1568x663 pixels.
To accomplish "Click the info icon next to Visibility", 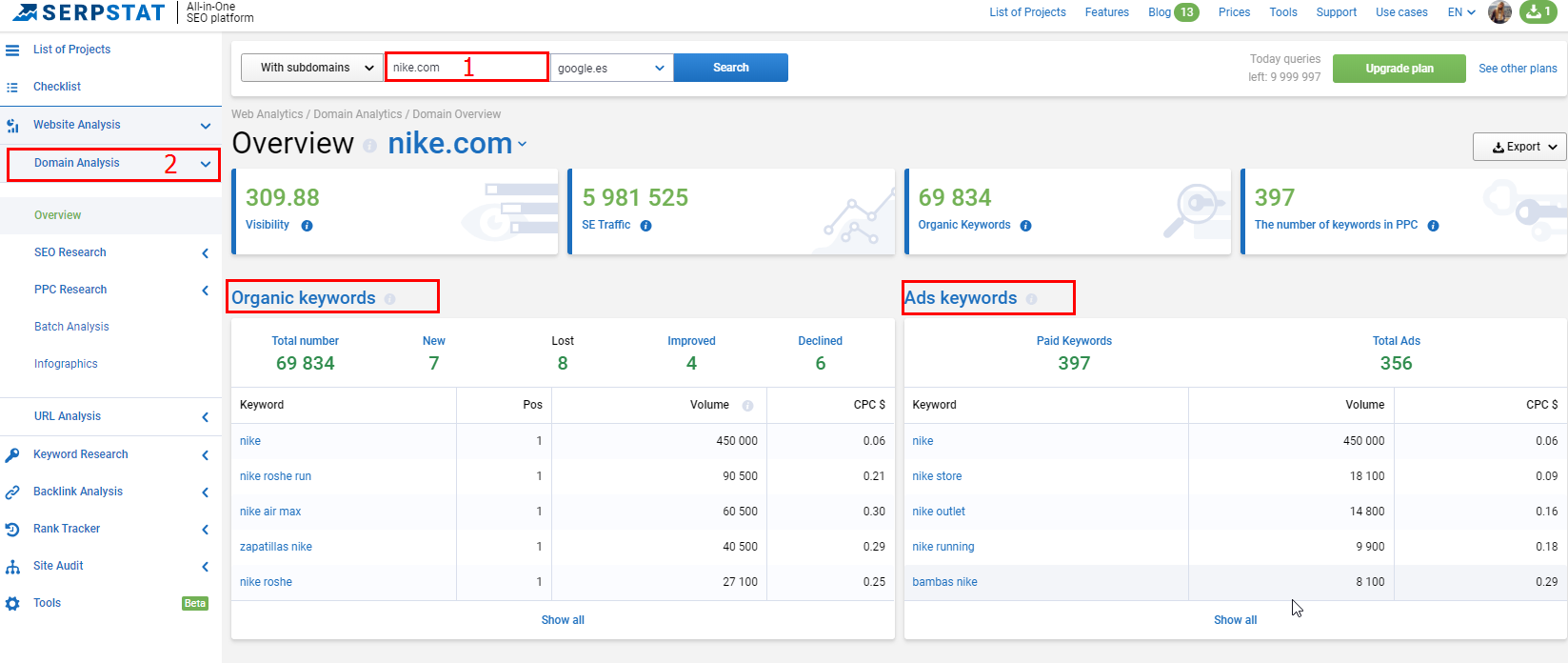I will pos(307,226).
